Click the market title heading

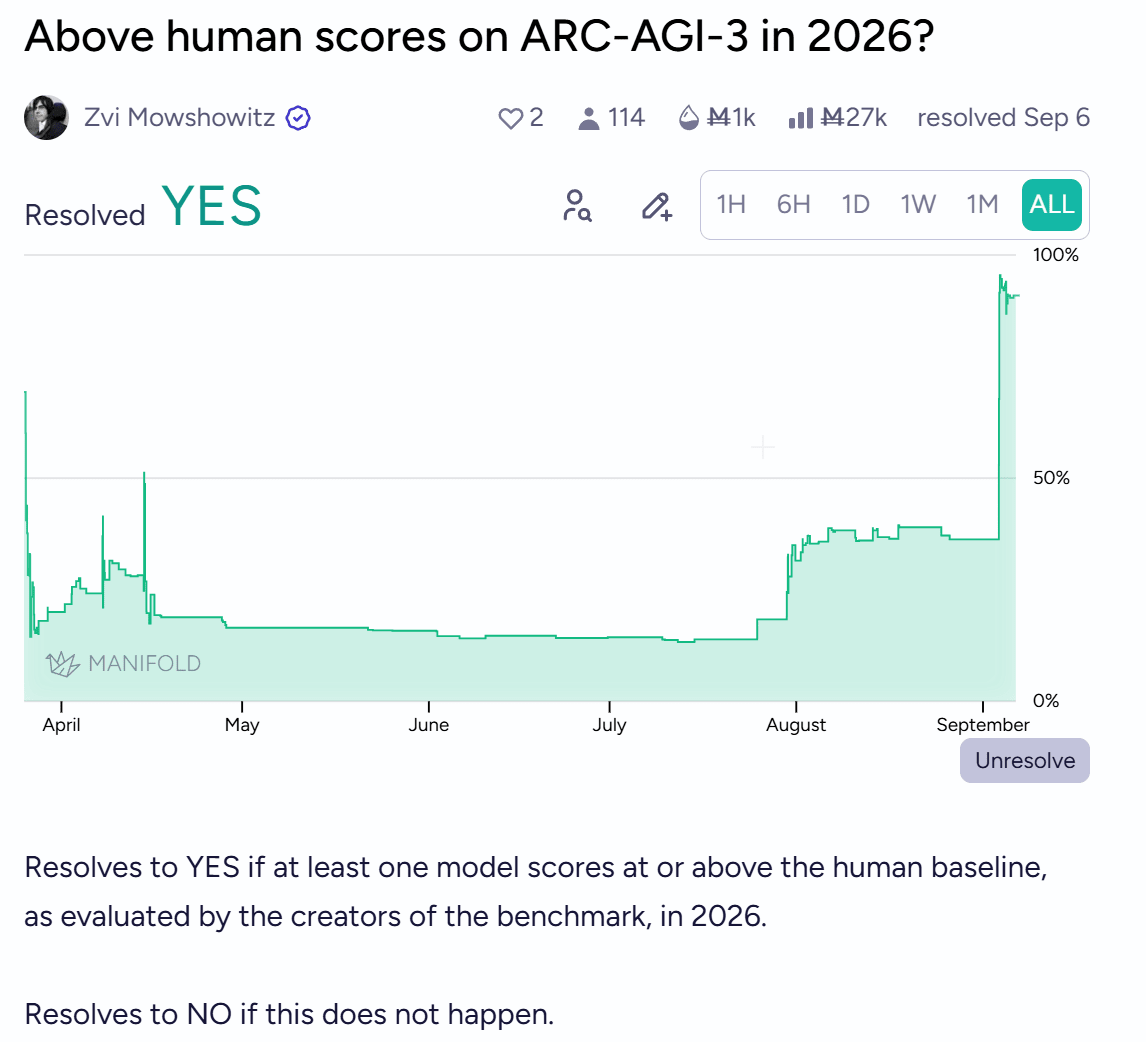(479, 36)
